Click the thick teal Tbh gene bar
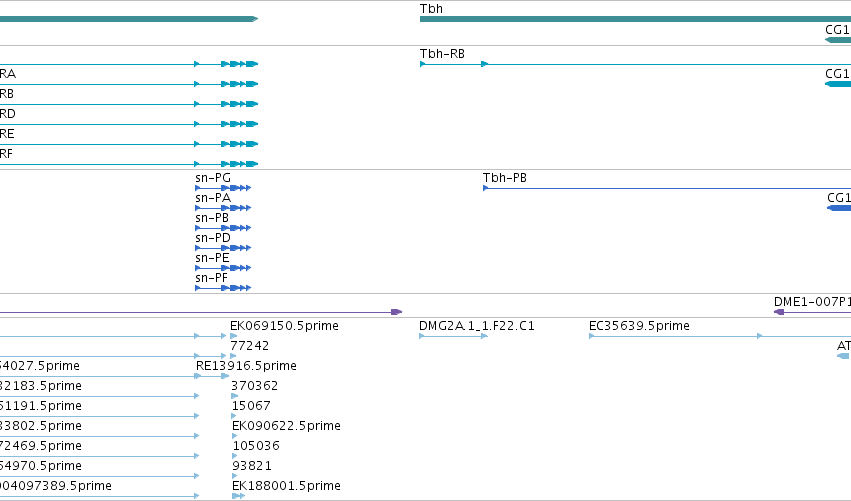Screen dimensions: 851x501 [635, 19]
